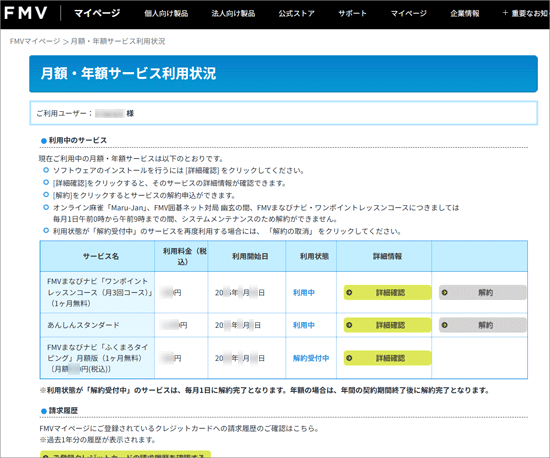Click 利用中 status for あんしんスタンダード
Viewport: 550px width, 458px height.
[x=304, y=325]
